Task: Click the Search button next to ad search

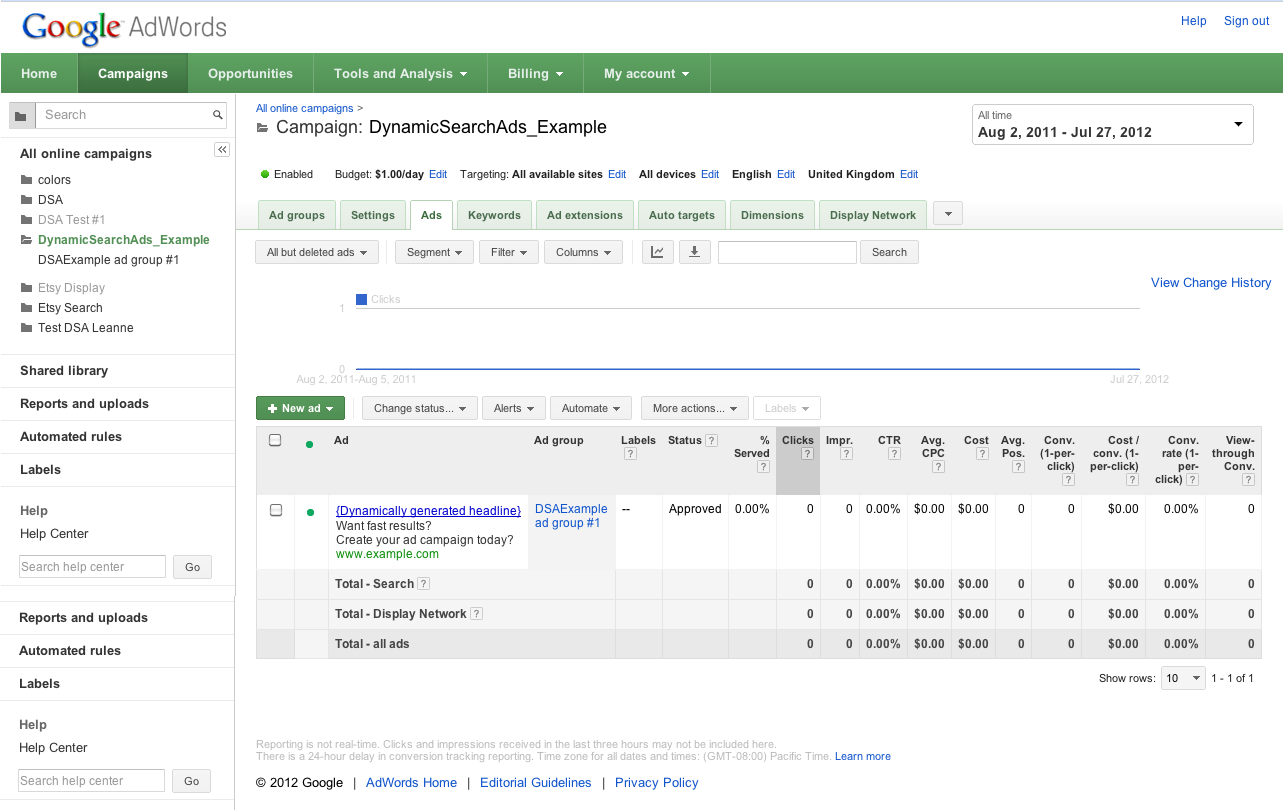Action: (889, 252)
